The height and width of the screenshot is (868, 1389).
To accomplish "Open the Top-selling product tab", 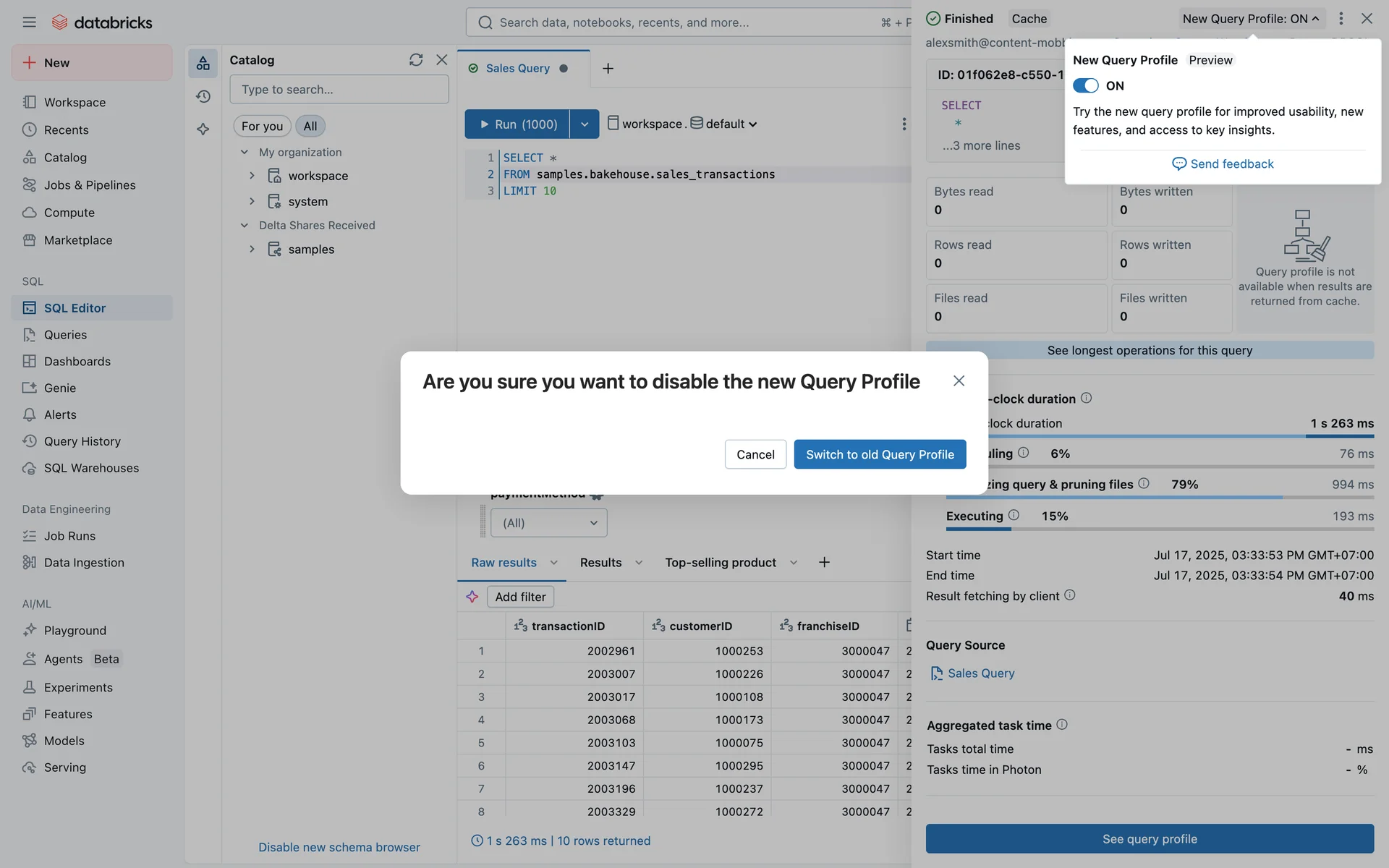I will (720, 563).
